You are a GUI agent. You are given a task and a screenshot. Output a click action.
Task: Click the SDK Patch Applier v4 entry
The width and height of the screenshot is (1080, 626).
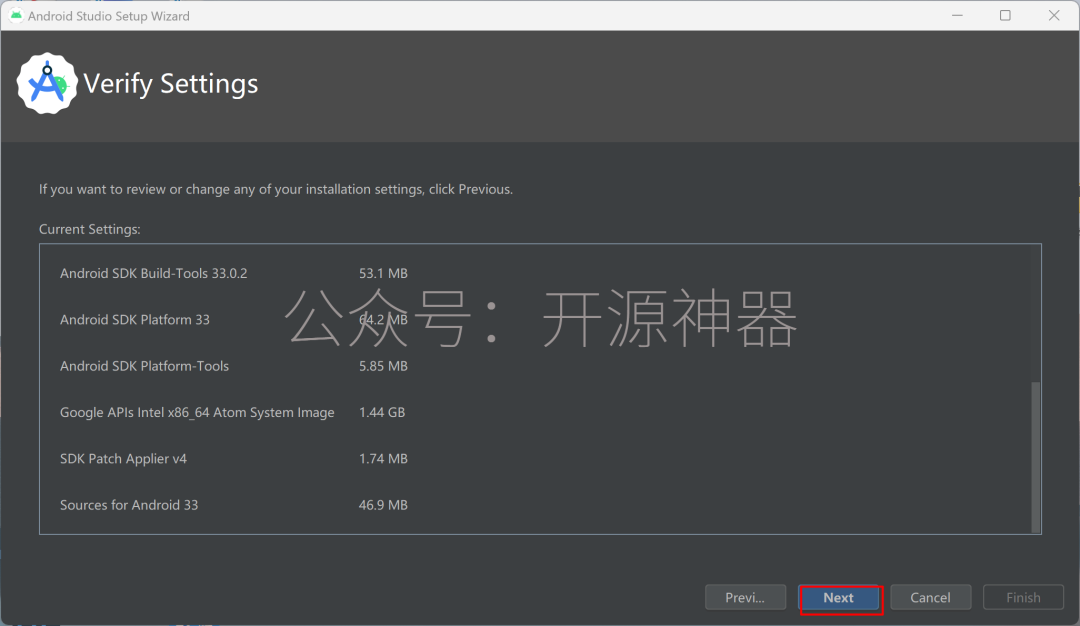click(x=123, y=459)
